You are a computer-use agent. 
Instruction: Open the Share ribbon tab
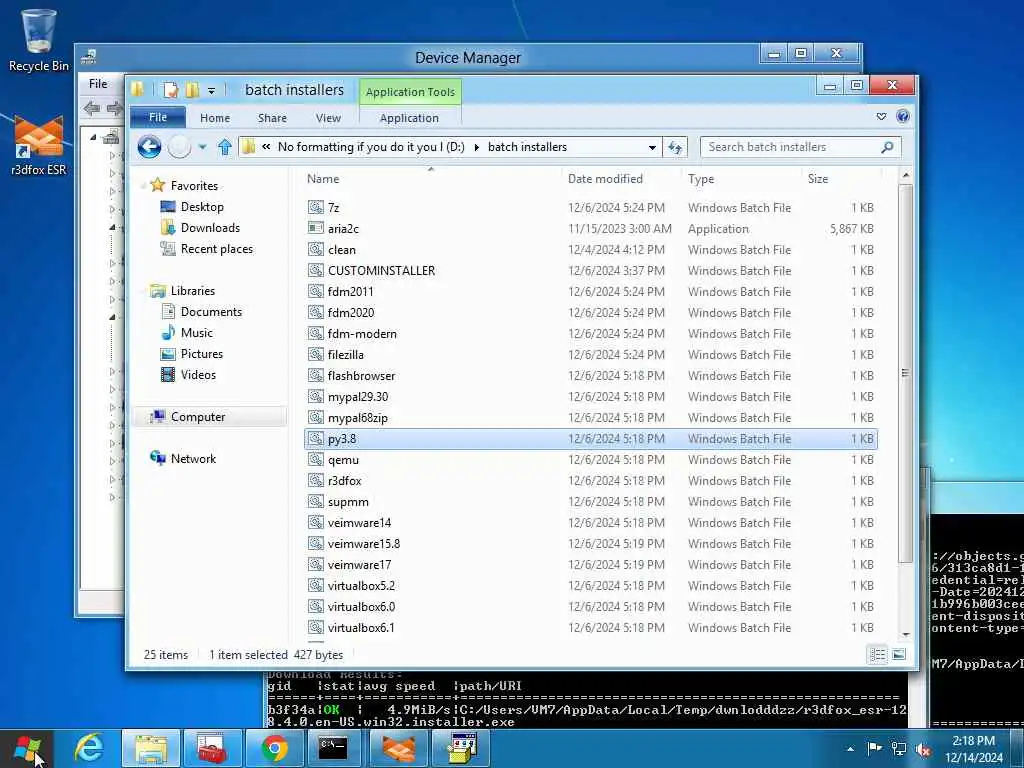pos(272,118)
